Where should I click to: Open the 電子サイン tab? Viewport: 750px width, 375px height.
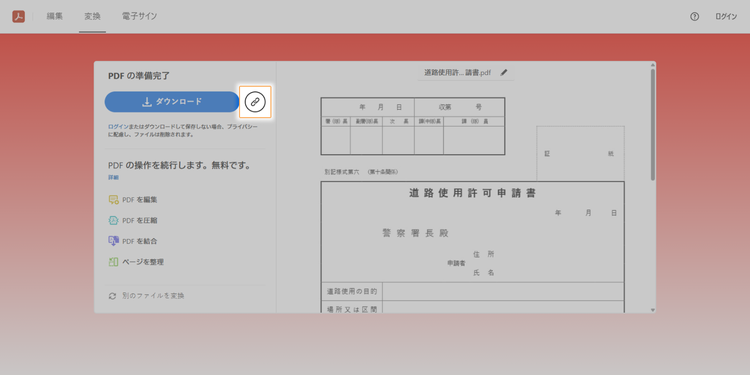(x=140, y=16)
